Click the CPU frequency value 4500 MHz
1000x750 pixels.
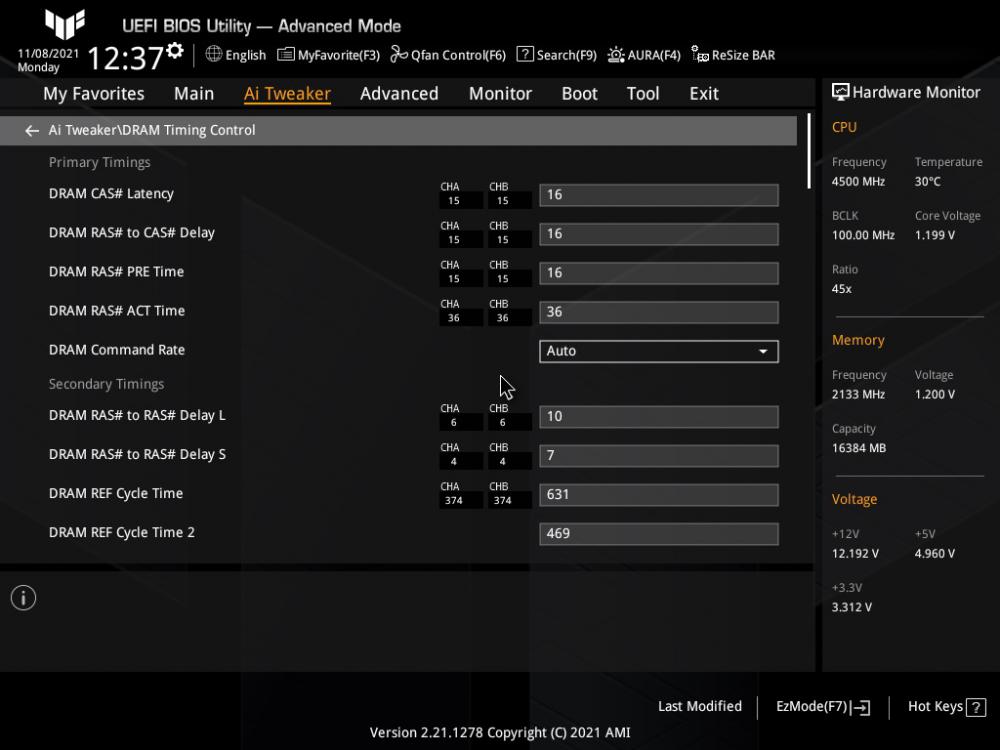click(x=858, y=182)
